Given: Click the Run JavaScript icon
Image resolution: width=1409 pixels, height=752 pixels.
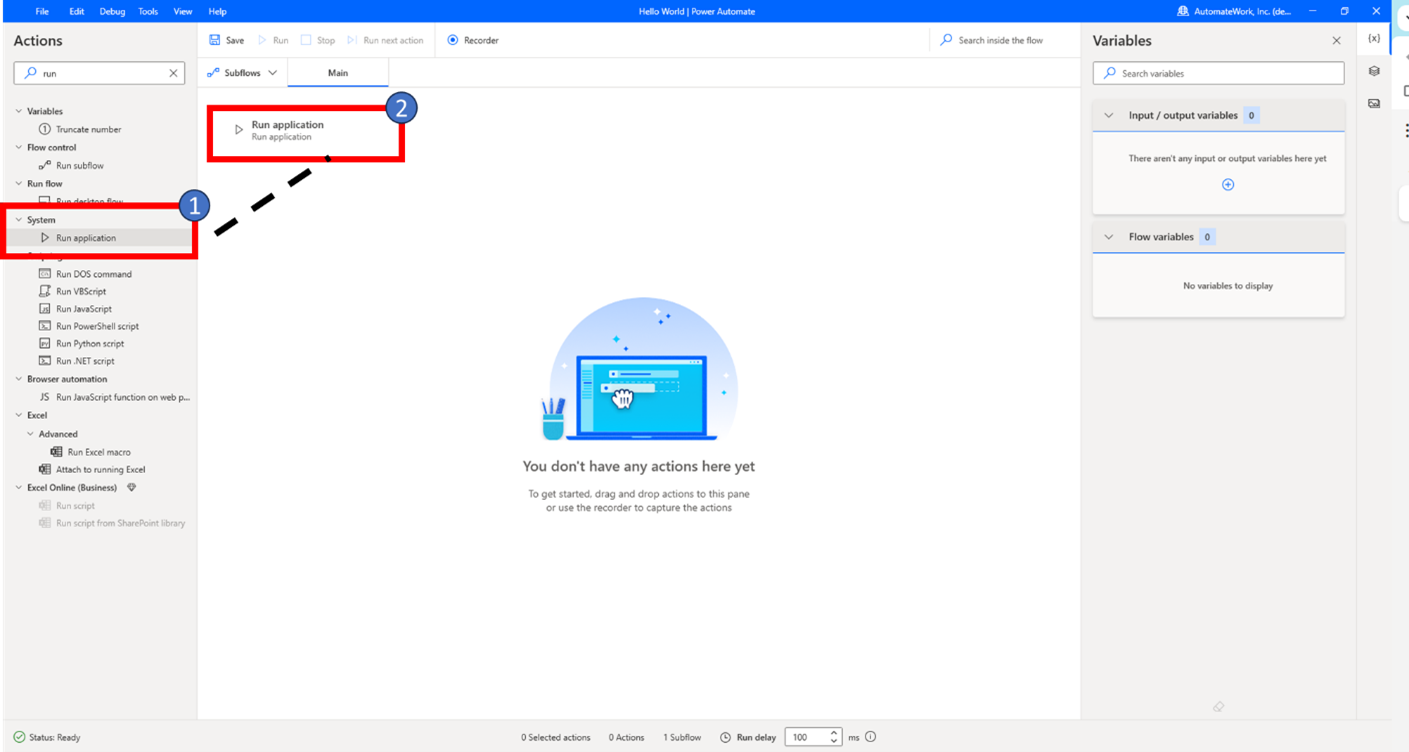Looking at the screenshot, I should 44,309.
